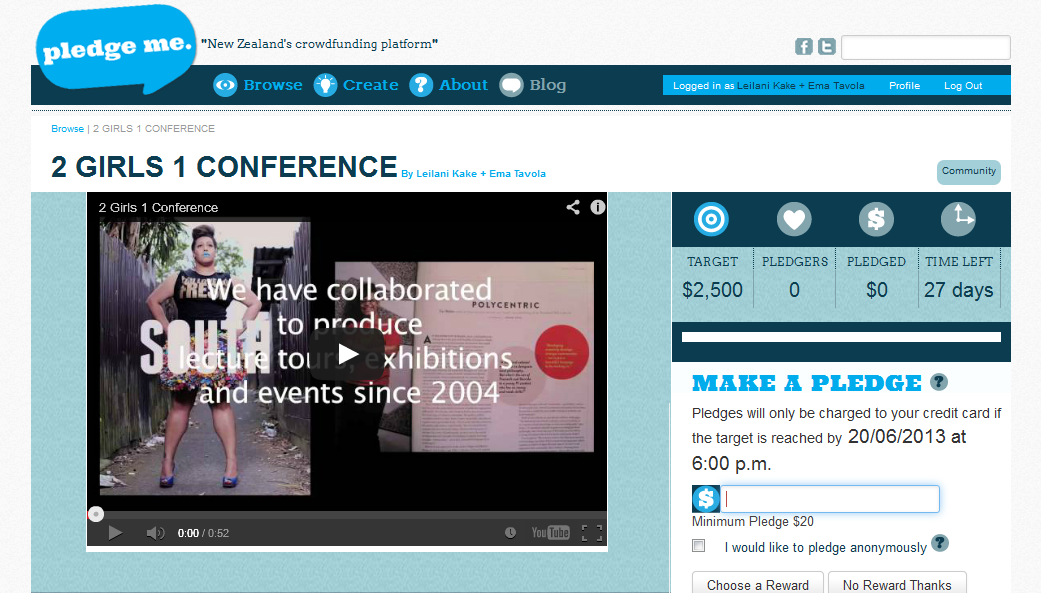Click the YouTube logo in the player

click(x=550, y=533)
